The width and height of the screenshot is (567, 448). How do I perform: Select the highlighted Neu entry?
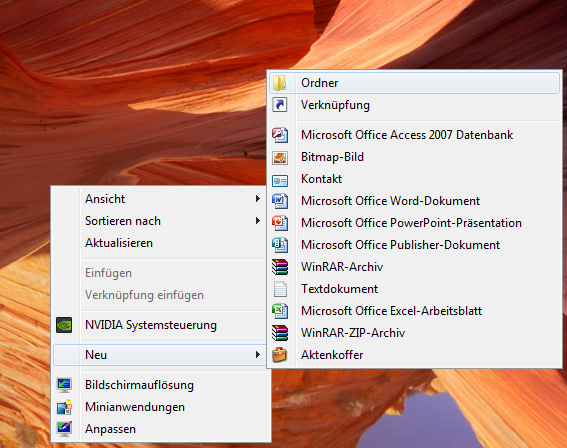coord(159,355)
